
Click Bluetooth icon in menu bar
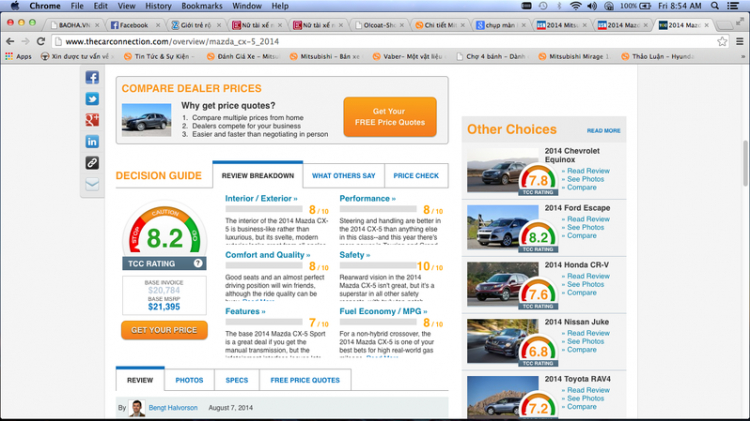(559, 6)
